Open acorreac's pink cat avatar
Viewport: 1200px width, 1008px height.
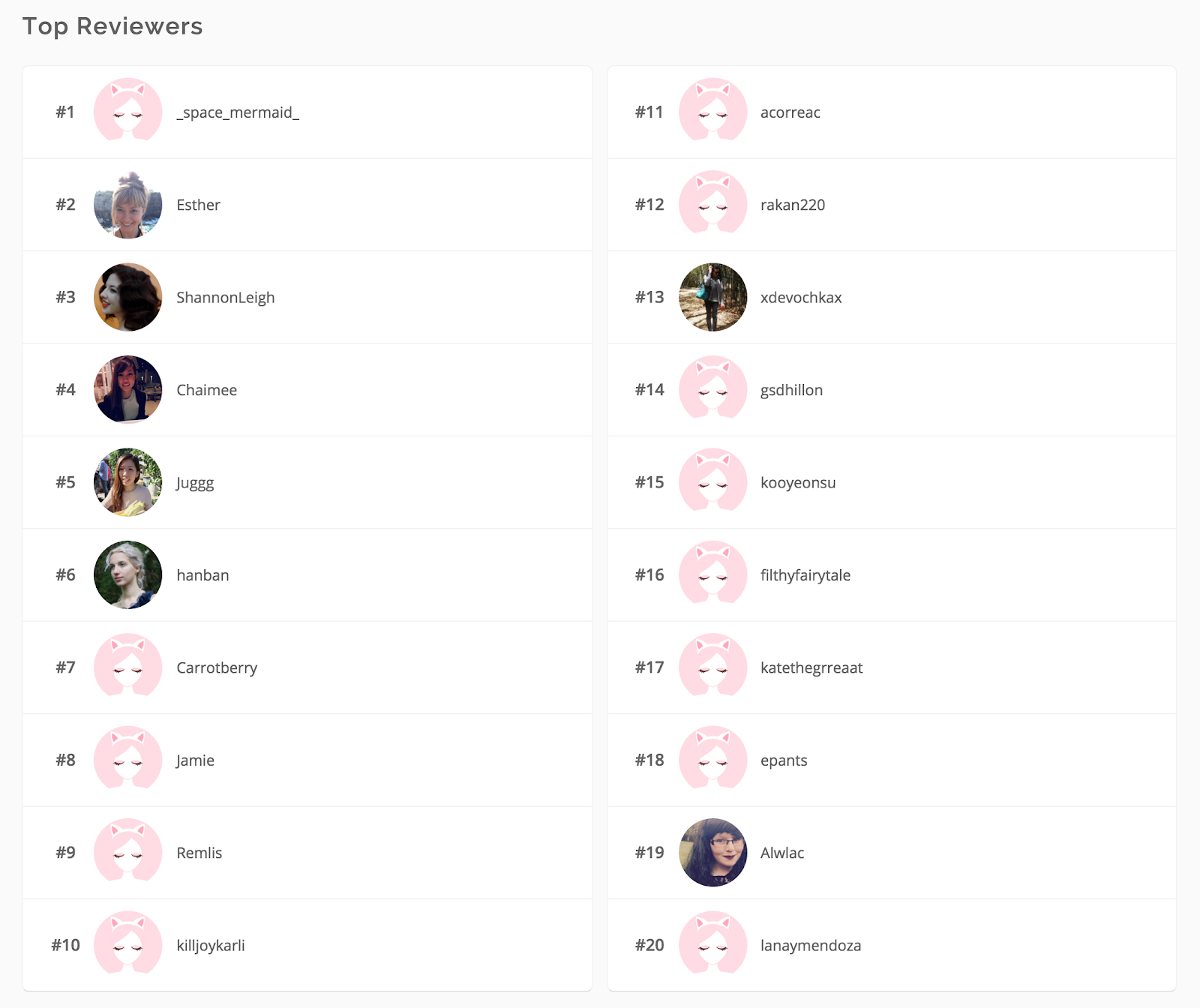(x=712, y=112)
